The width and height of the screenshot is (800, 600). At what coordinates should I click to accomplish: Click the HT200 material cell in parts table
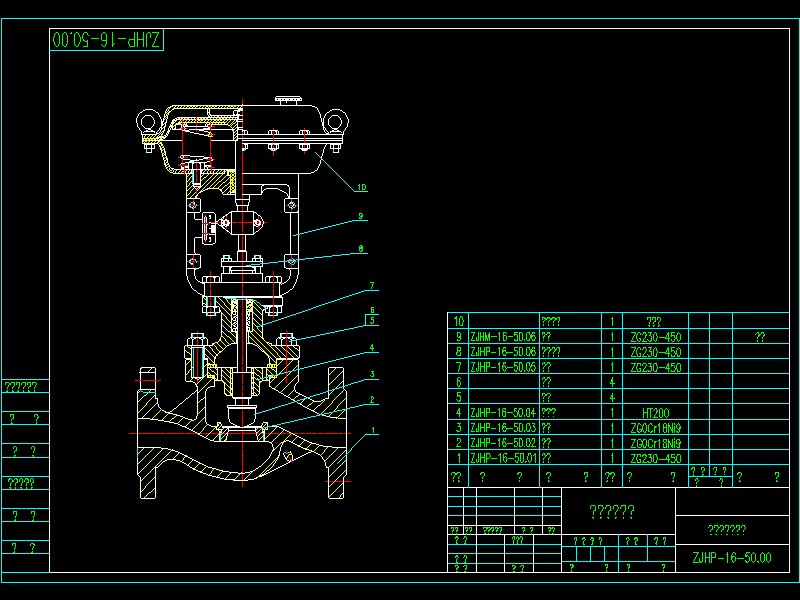click(656, 413)
